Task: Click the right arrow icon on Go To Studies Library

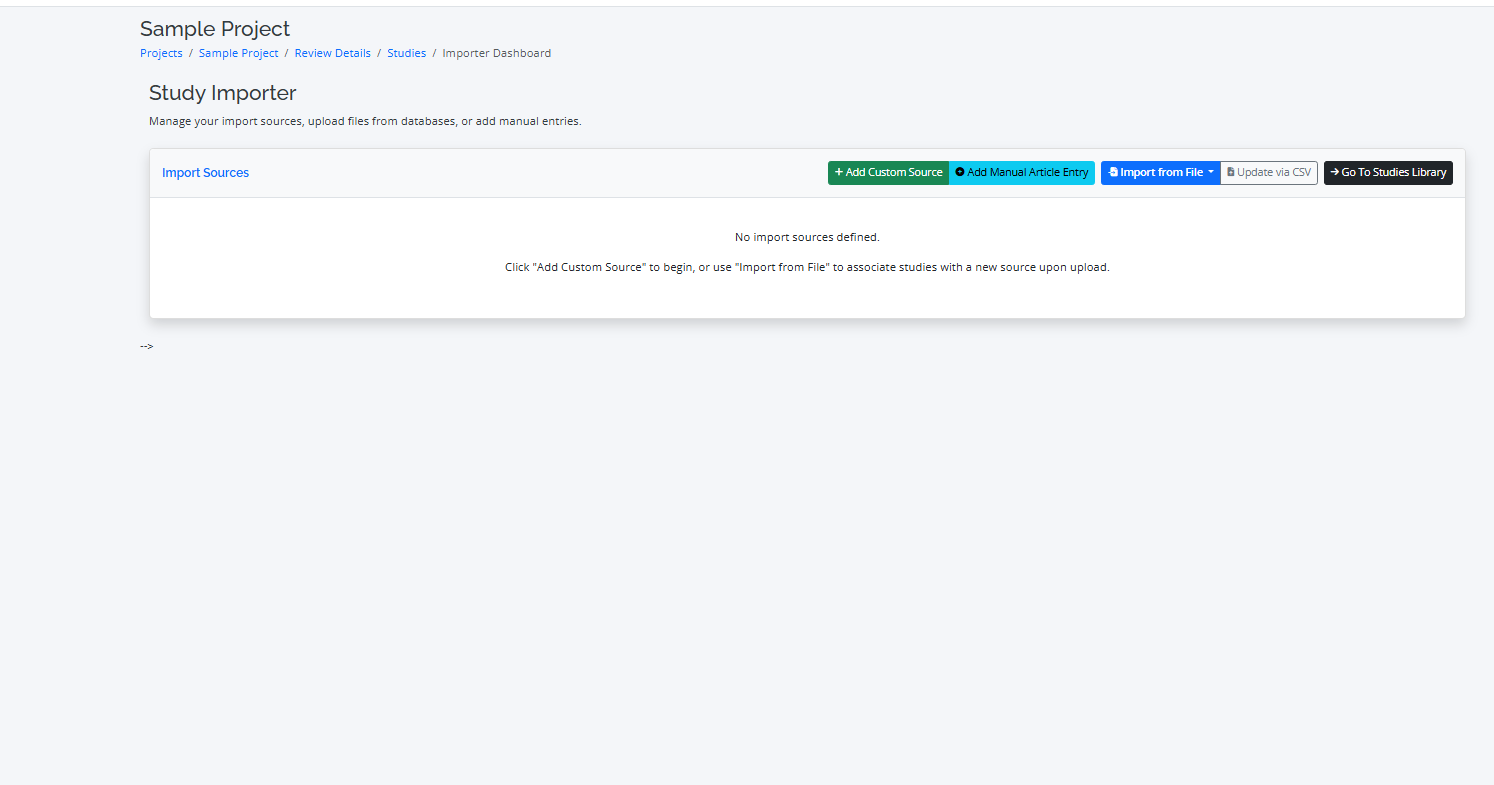Action: point(1335,173)
